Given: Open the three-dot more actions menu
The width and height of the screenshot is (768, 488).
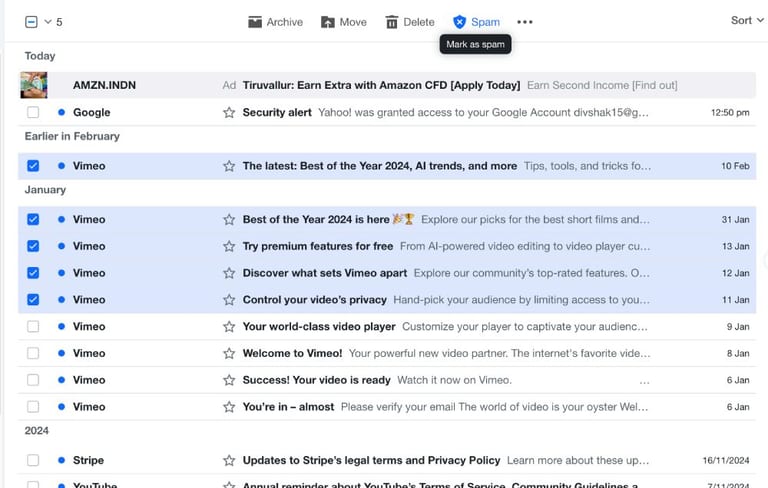Looking at the screenshot, I should coord(525,22).
